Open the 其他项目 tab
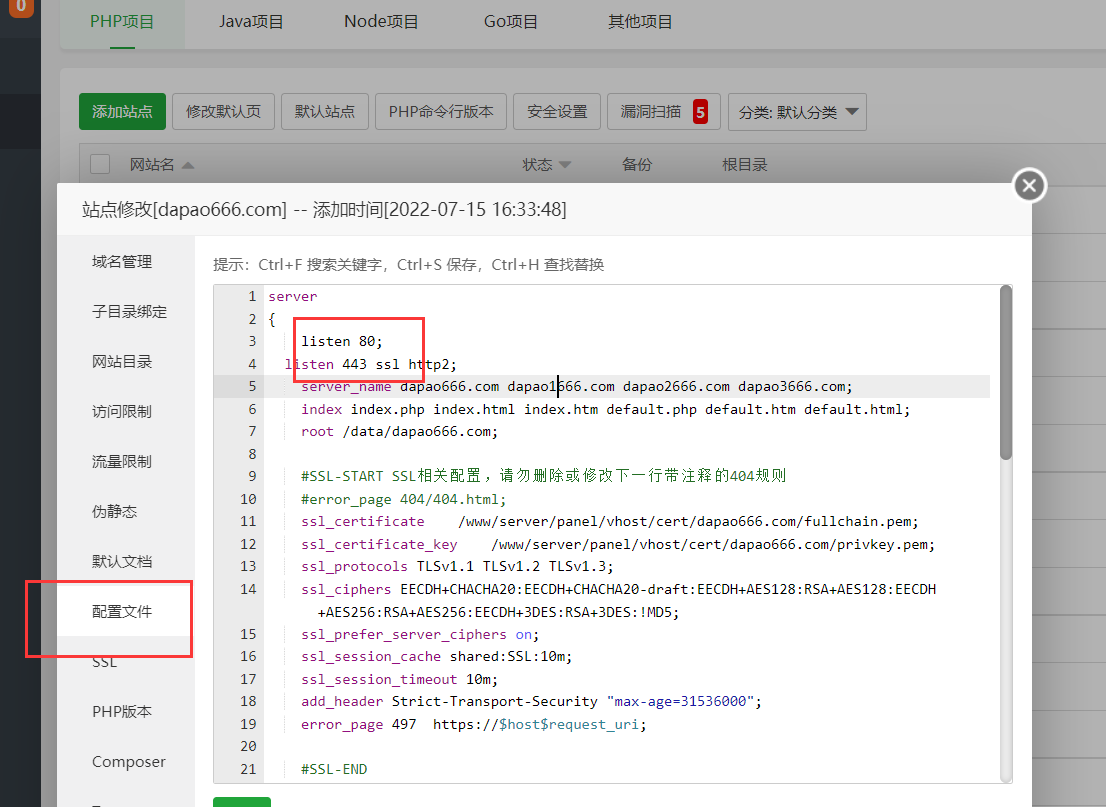The image size is (1106, 807). 640,20
